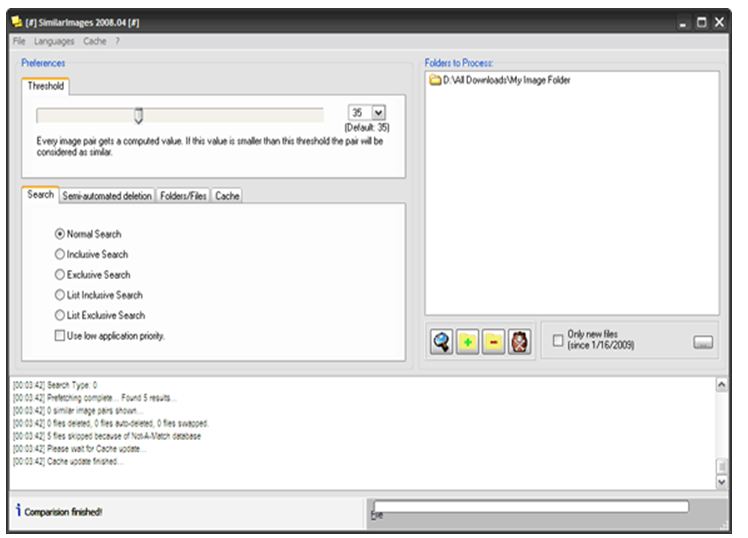This screenshot has height=538, width=748.
Task: Open the Languages menu
Action: coord(54,41)
